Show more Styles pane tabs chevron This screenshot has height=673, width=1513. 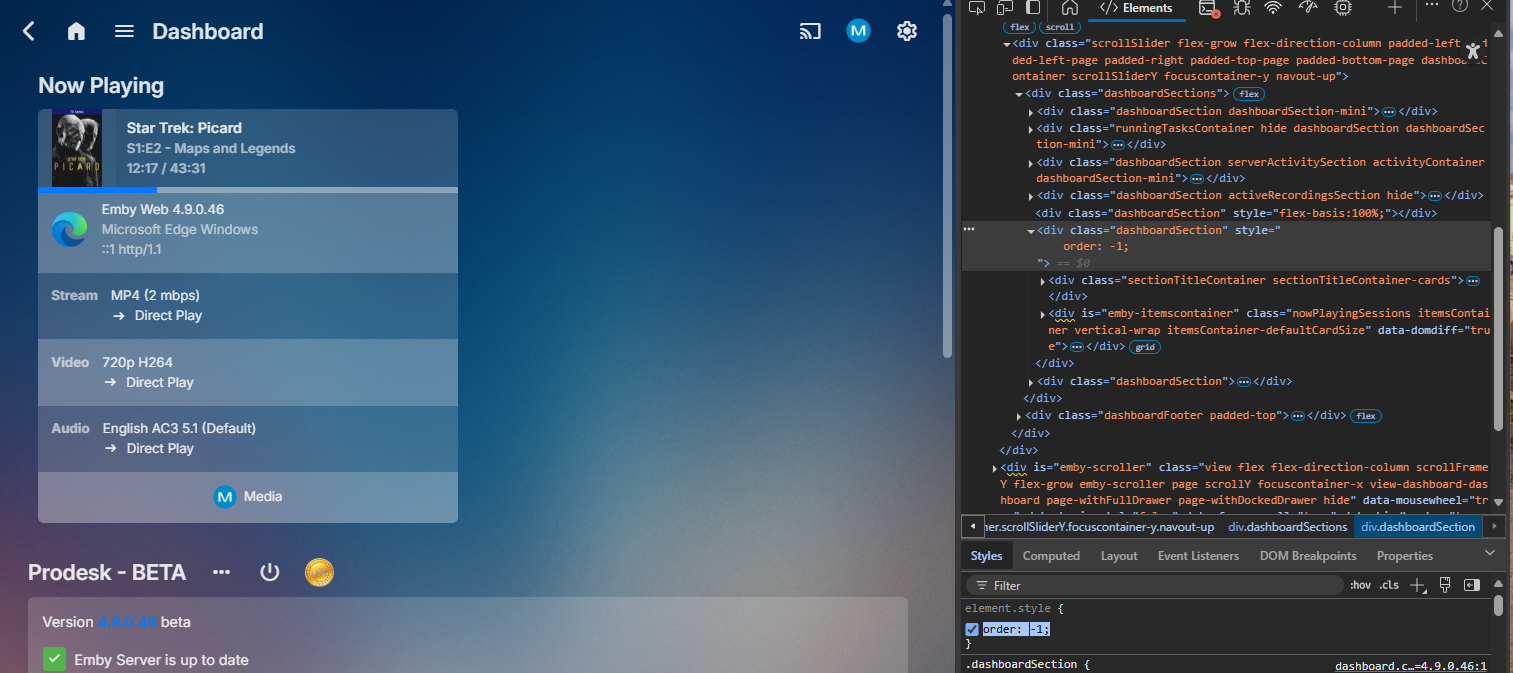click(1489, 553)
